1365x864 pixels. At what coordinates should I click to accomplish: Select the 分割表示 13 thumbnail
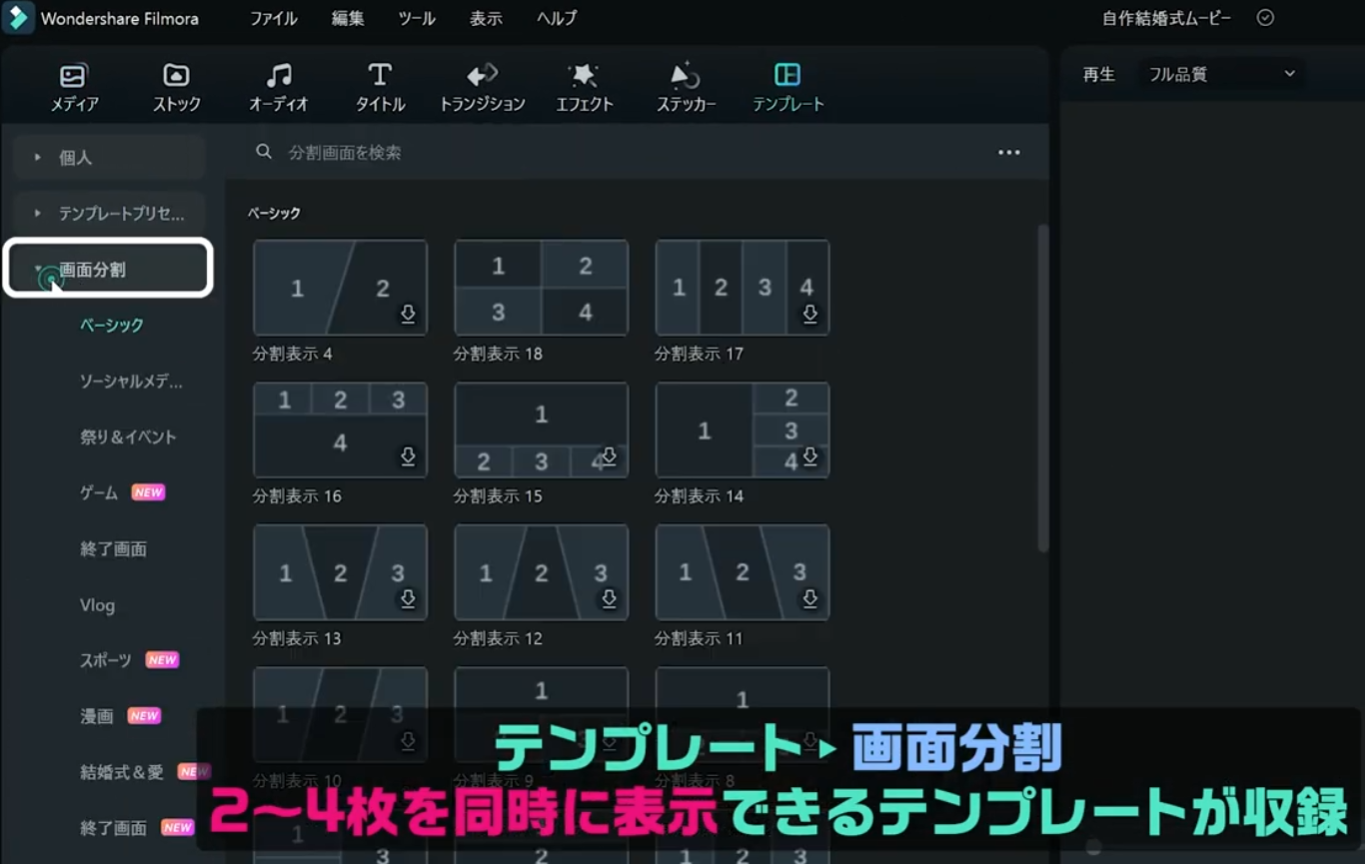pyautogui.click(x=340, y=572)
